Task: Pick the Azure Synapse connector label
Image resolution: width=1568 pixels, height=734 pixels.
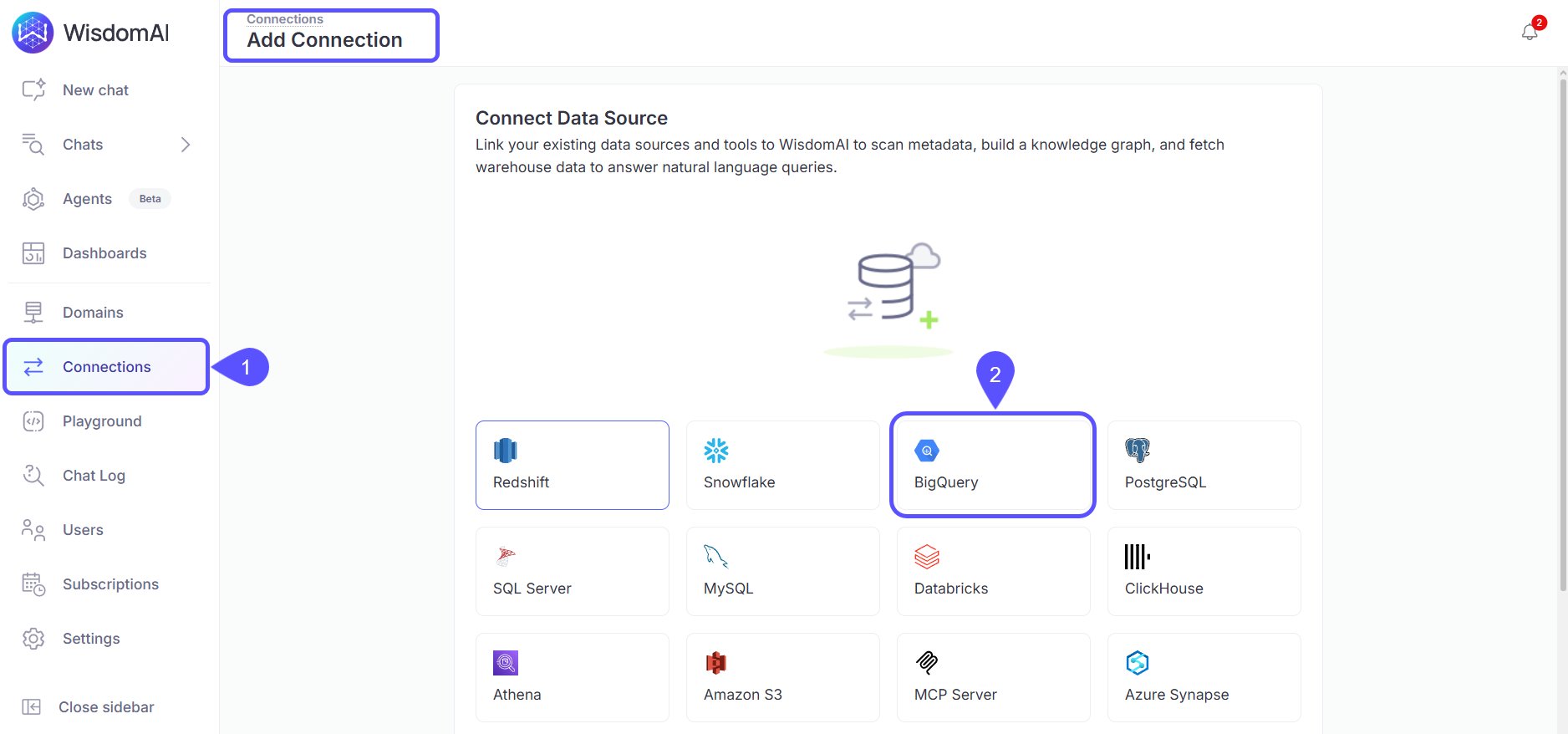Action: click(x=1177, y=695)
